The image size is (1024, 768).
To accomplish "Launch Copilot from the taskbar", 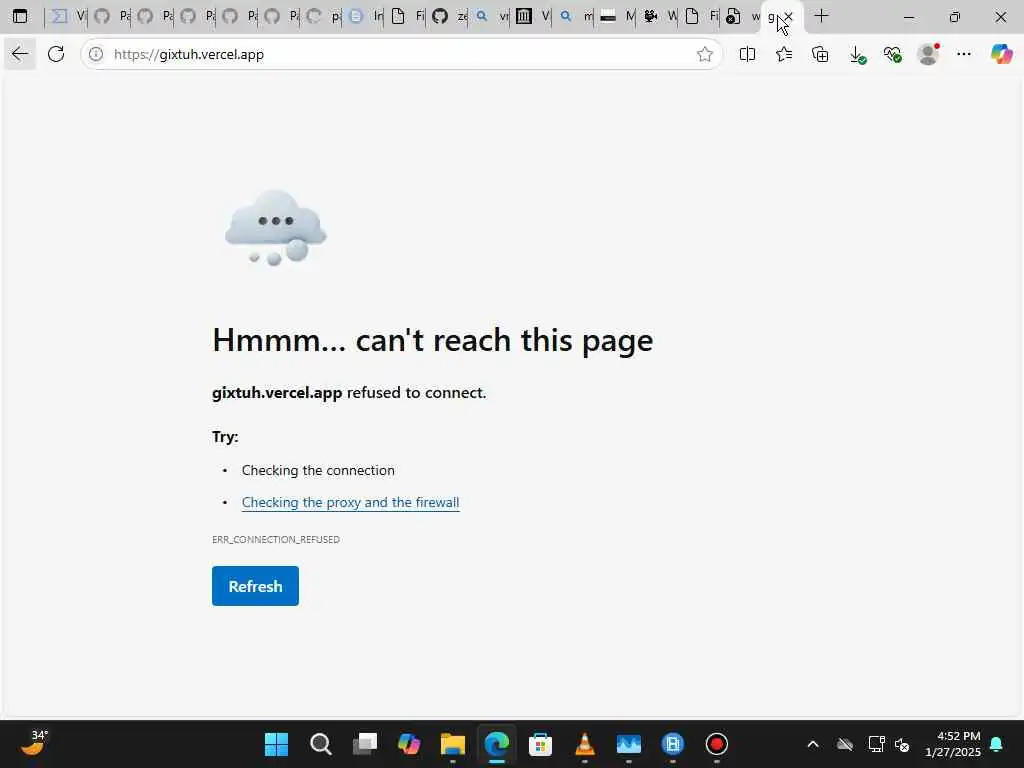I will pos(409,744).
